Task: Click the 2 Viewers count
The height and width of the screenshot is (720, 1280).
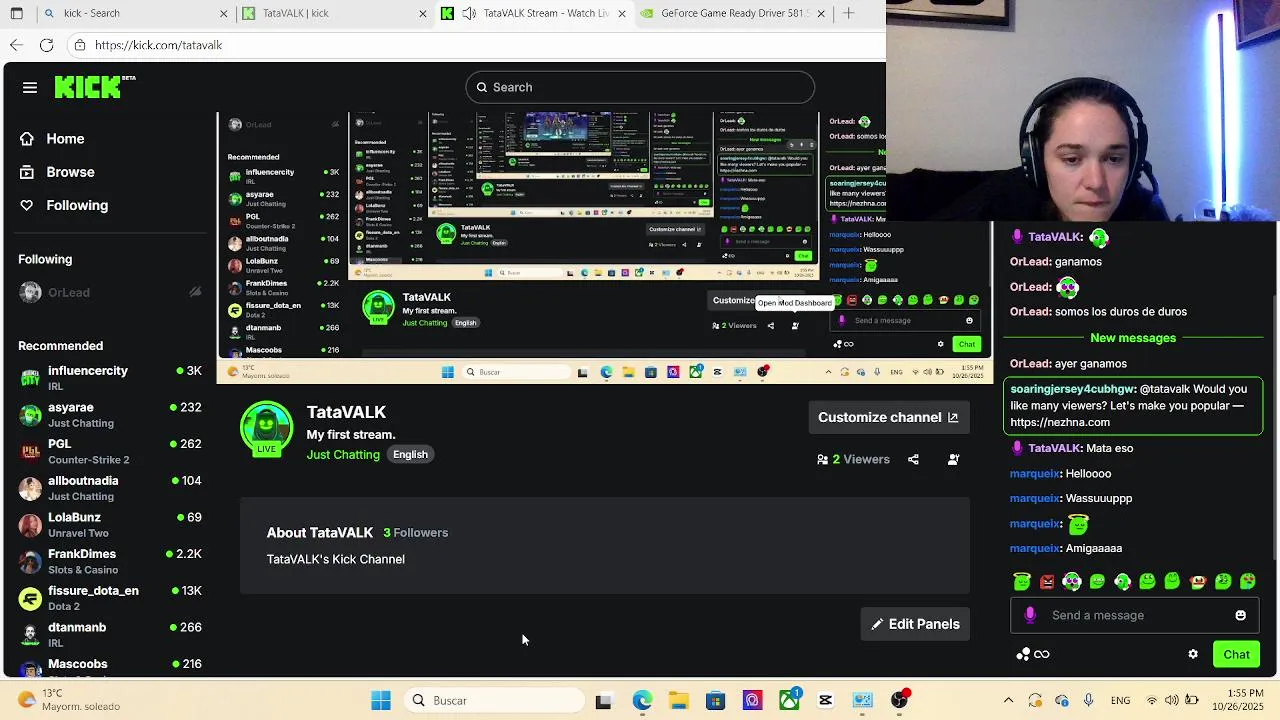Action: click(x=853, y=459)
